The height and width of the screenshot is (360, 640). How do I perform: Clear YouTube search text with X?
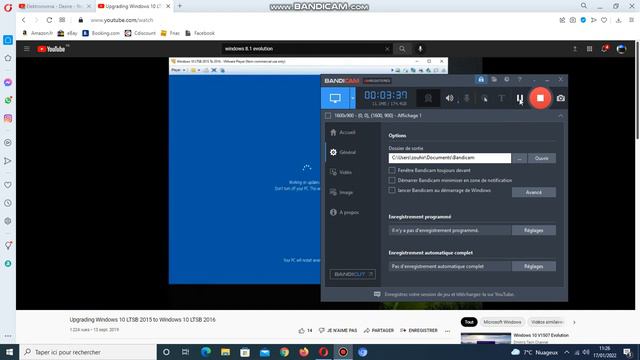(x=387, y=49)
